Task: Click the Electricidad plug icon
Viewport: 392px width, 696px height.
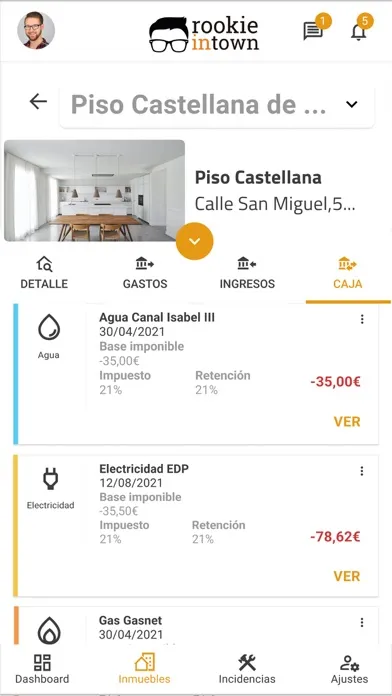Action: [50, 479]
